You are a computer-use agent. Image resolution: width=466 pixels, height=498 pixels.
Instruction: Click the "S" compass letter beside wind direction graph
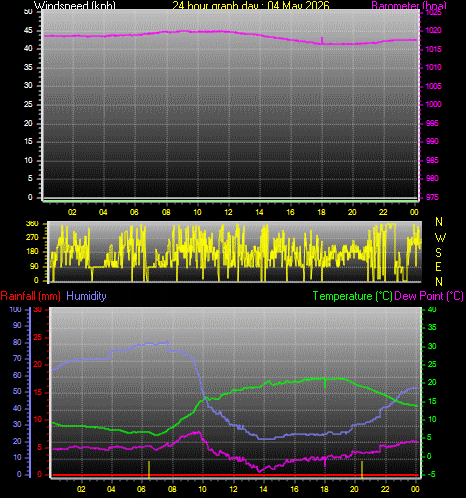pyautogui.click(x=439, y=253)
